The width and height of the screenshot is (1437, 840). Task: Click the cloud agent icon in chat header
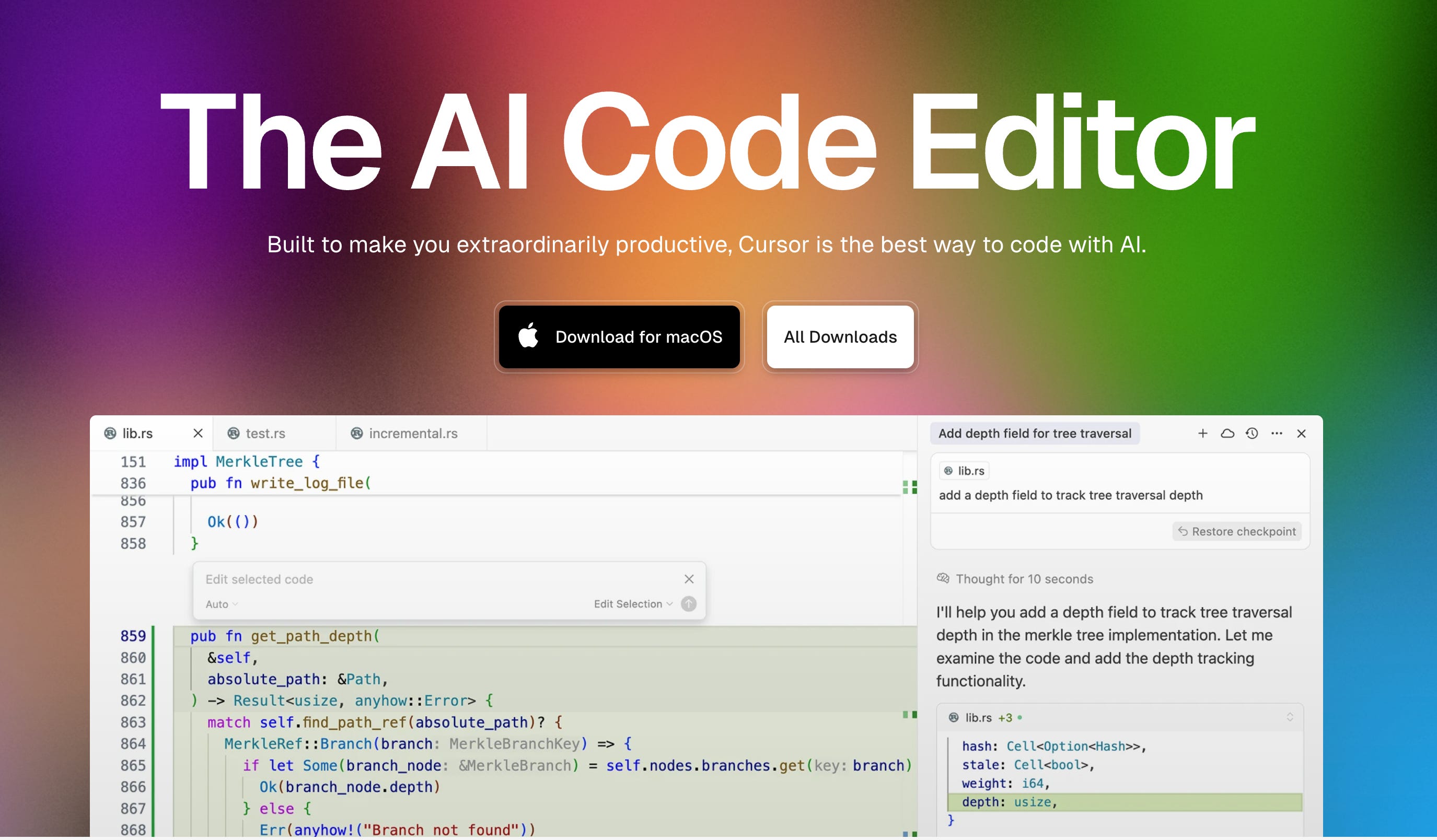[1227, 433]
